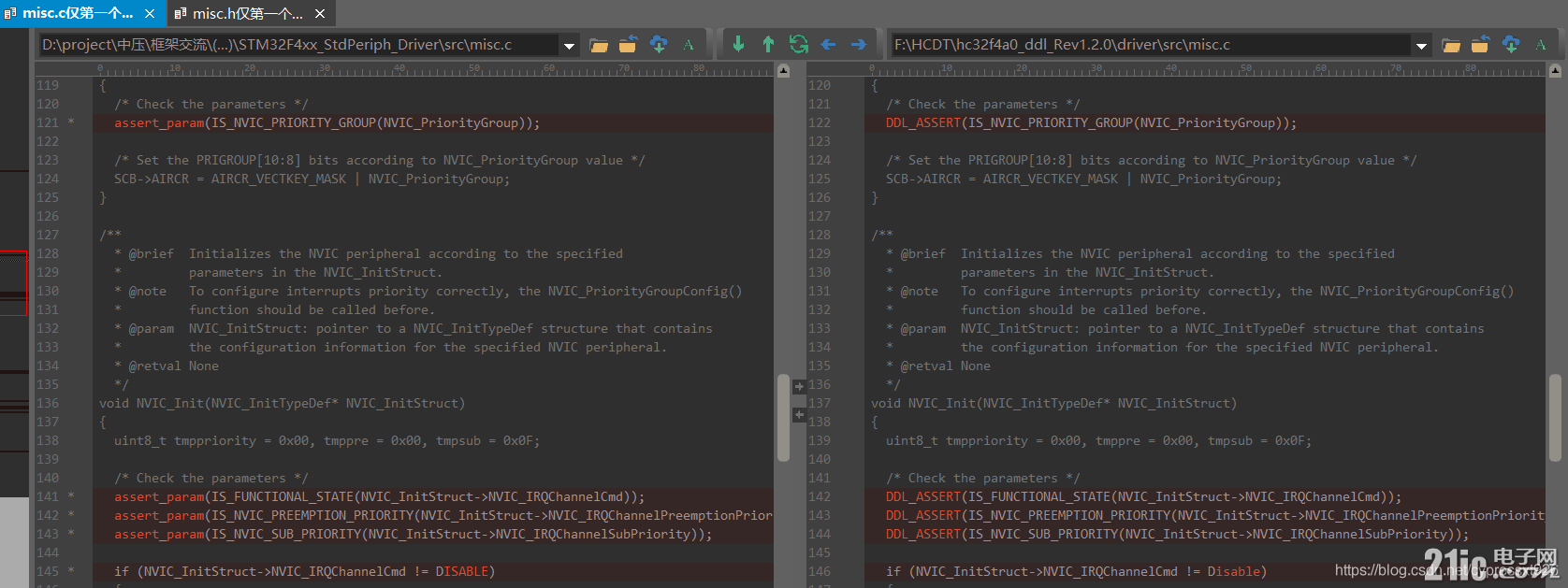The image size is (1568, 588).
Task: Expand right file path history dropdown
Action: (x=1421, y=45)
